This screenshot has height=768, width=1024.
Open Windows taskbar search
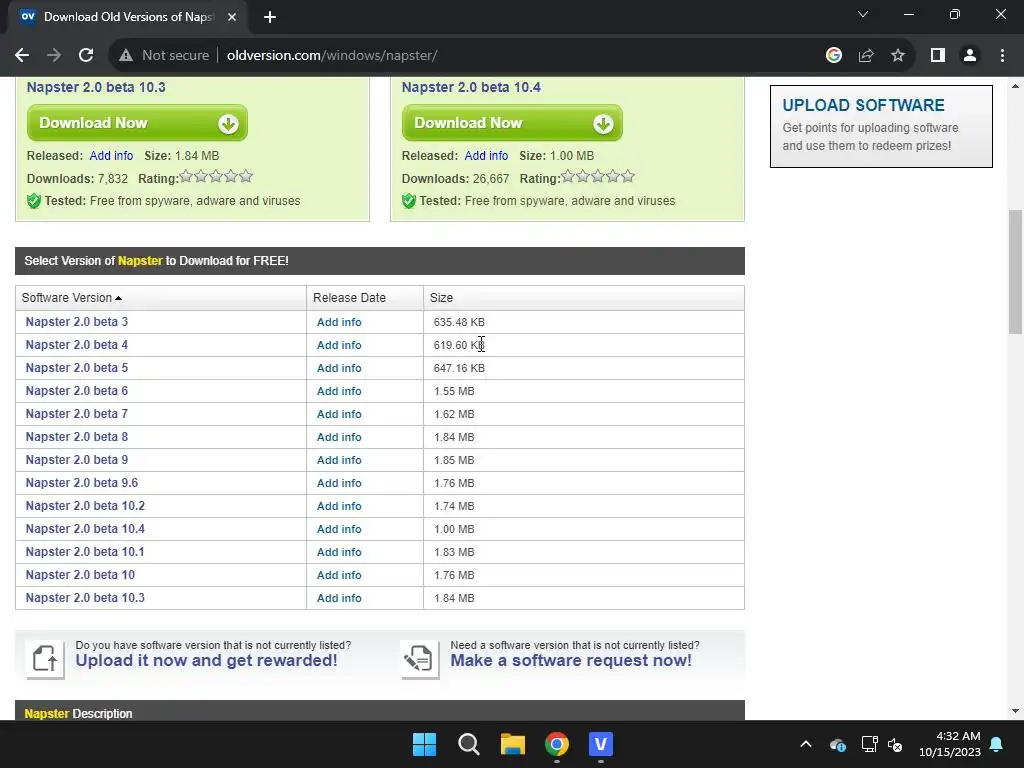click(x=468, y=744)
